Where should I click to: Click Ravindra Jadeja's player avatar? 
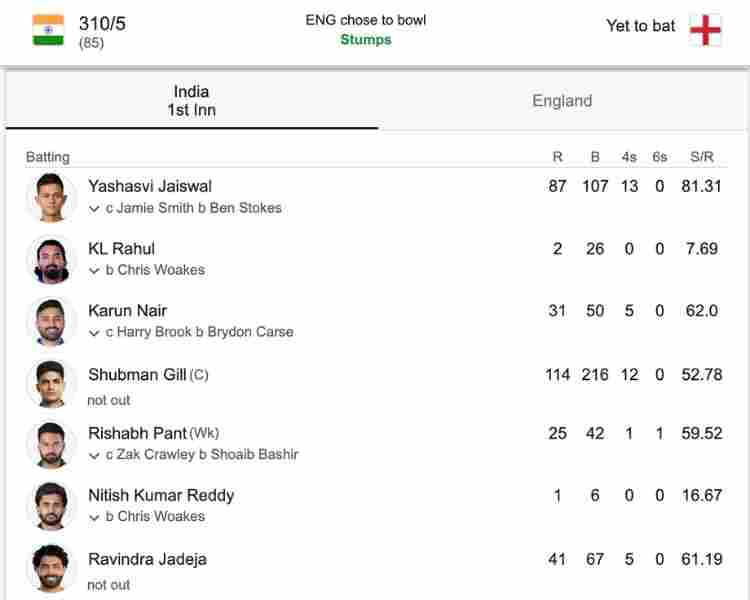click(x=51, y=568)
